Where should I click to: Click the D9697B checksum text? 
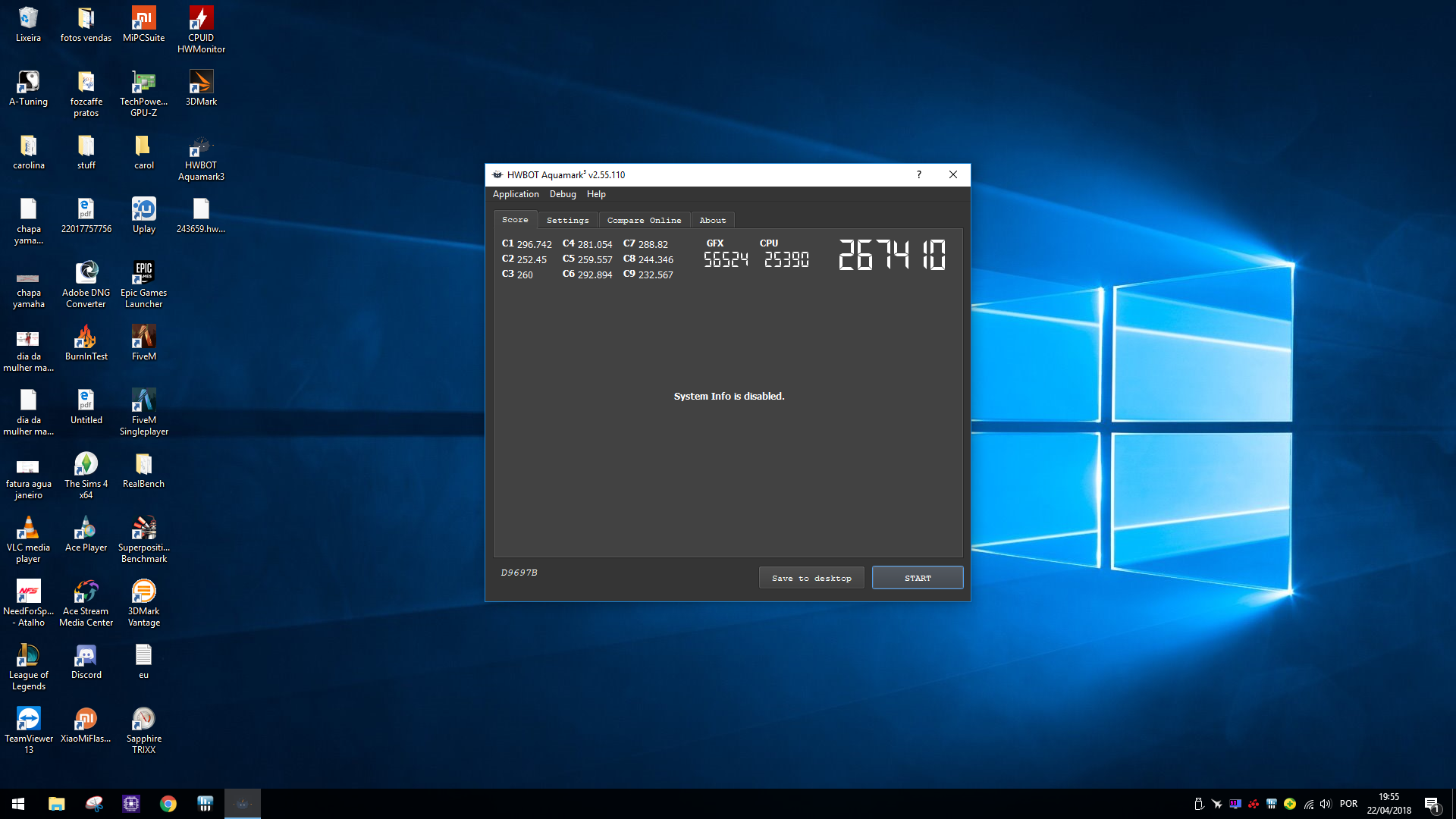click(x=519, y=573)
